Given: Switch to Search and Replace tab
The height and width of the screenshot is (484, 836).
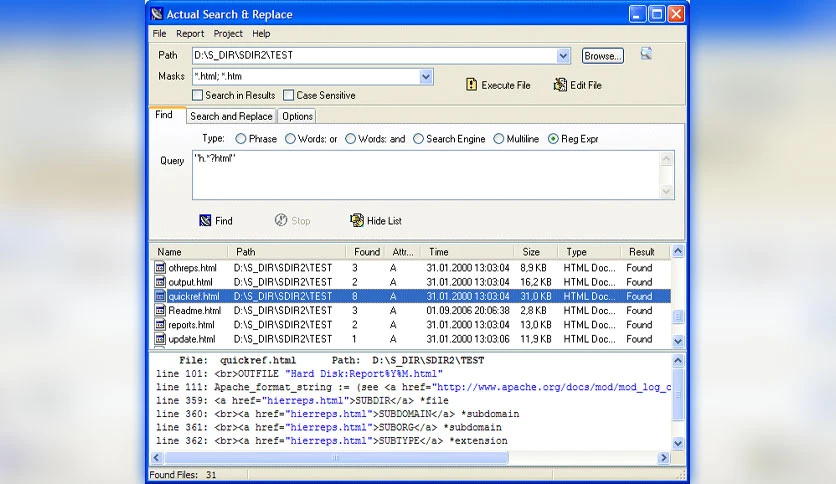Looking at the screenshot, I should click(231, 116).
